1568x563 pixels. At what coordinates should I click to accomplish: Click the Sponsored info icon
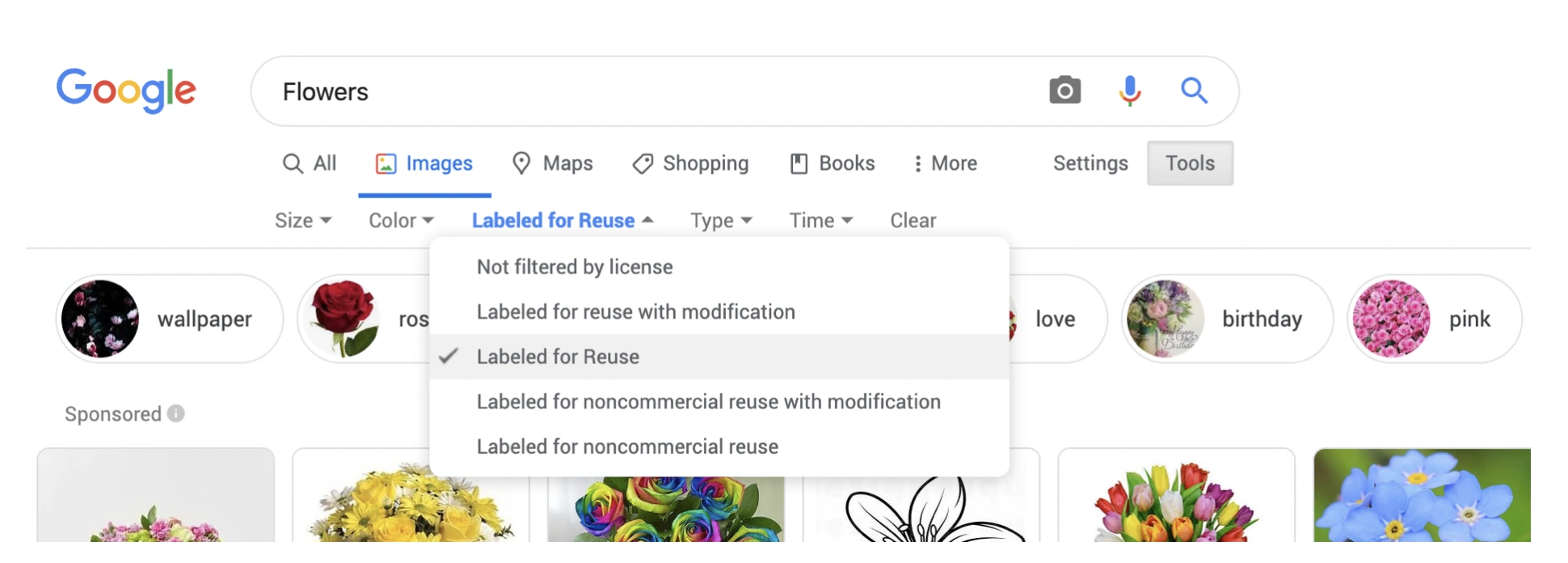176,413
